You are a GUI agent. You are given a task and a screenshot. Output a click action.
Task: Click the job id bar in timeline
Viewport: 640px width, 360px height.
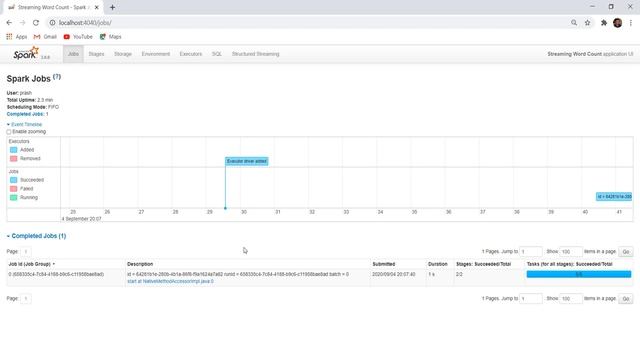coord(614,197)
